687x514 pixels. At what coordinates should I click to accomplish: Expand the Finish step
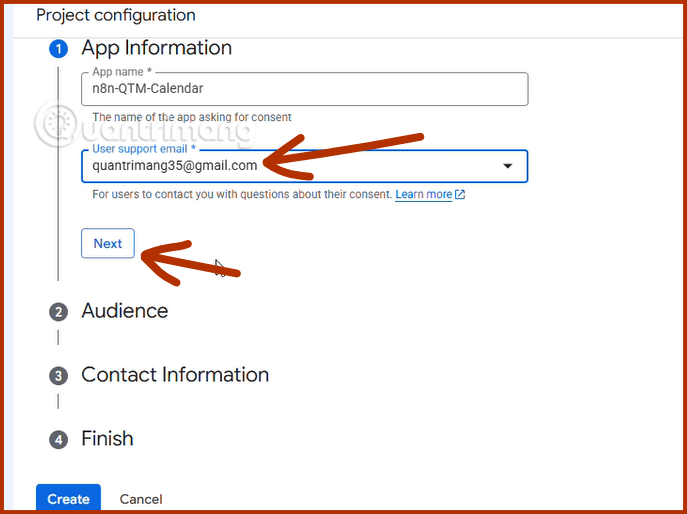[x=107, y=439]
